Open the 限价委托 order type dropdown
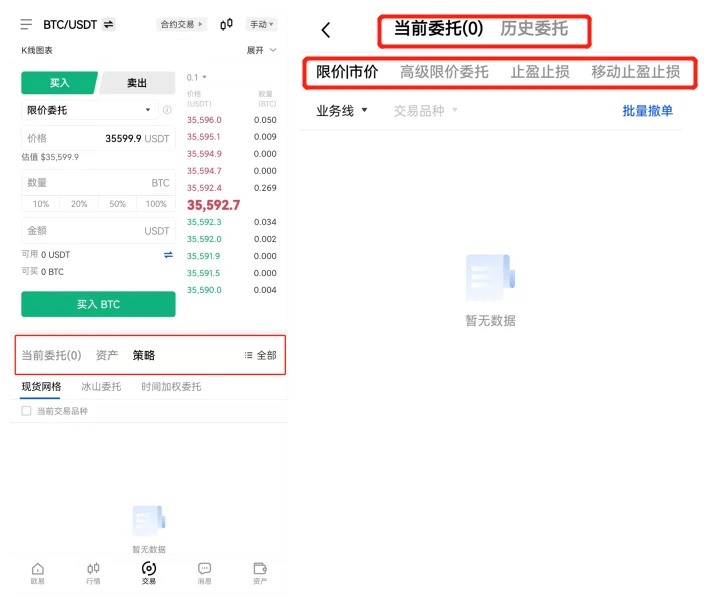This screenshot has height=604, width=711. click(x=90, y=110)
